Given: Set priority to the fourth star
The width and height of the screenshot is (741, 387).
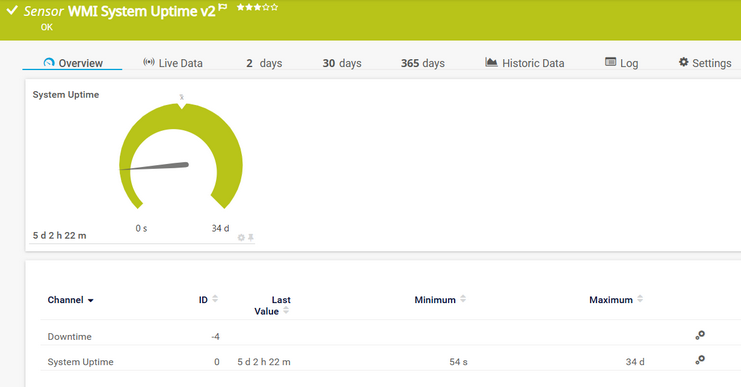Looking at the screenshot, I should [x=266, y=7].
